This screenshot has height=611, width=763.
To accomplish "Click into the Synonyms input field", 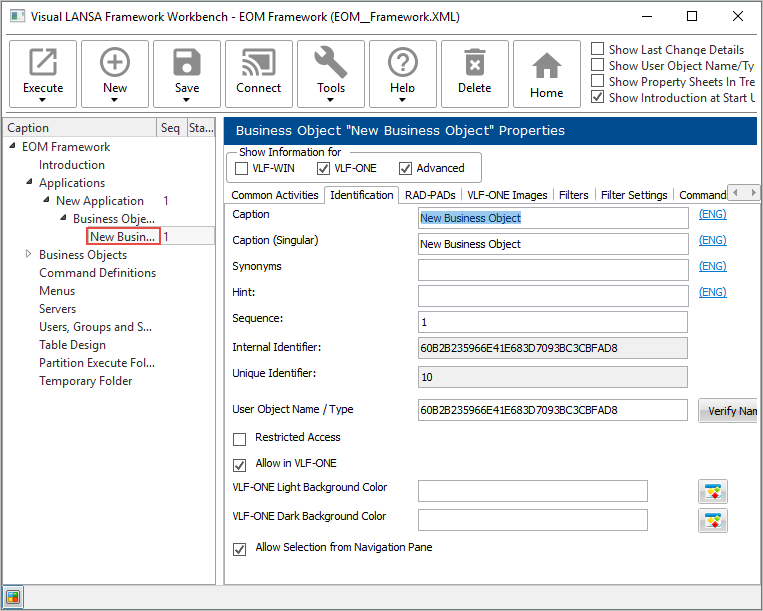I will (553, 270).
